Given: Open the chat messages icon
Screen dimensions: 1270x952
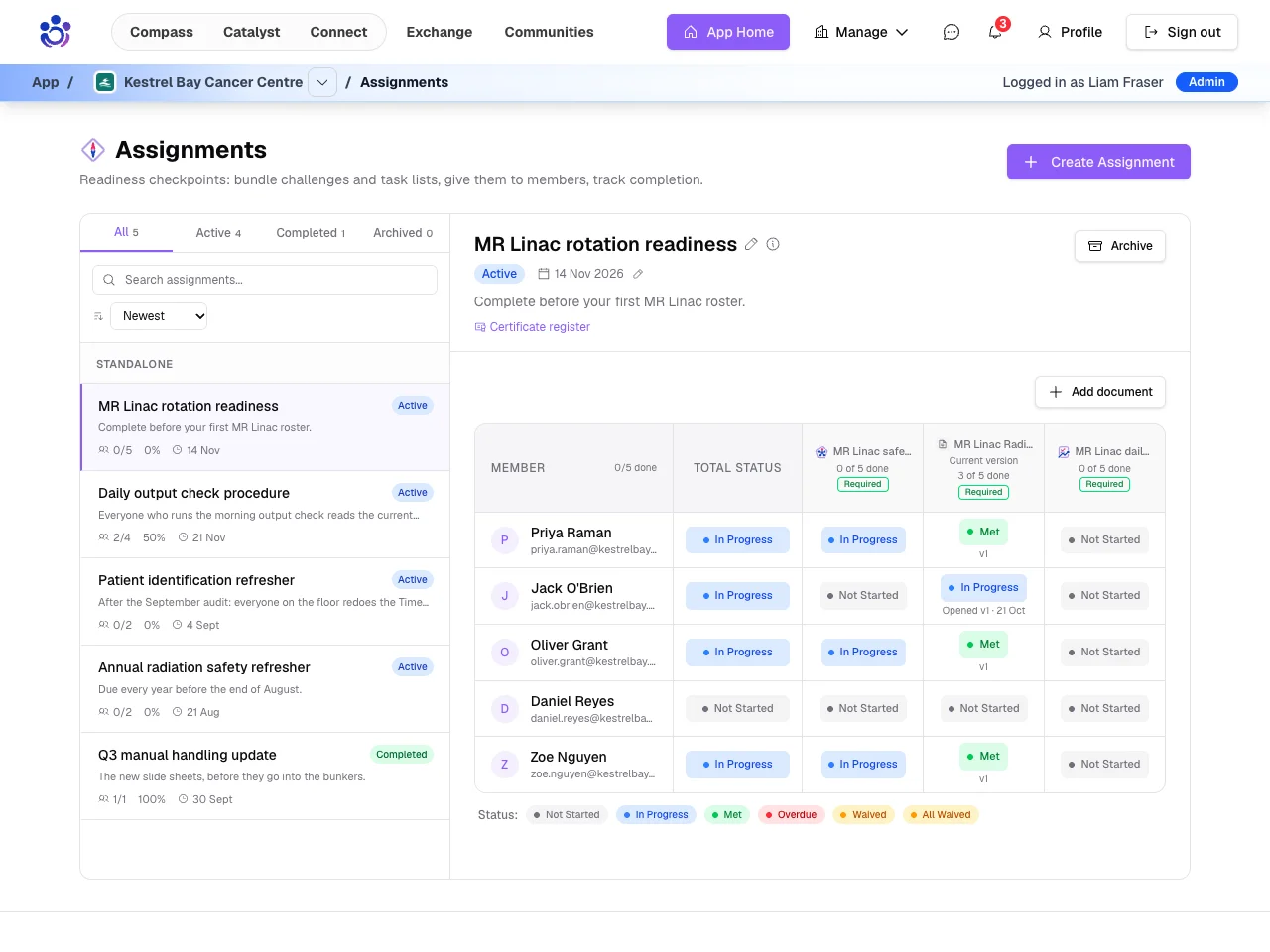Looking at the screenshot, I should point(952,32).
